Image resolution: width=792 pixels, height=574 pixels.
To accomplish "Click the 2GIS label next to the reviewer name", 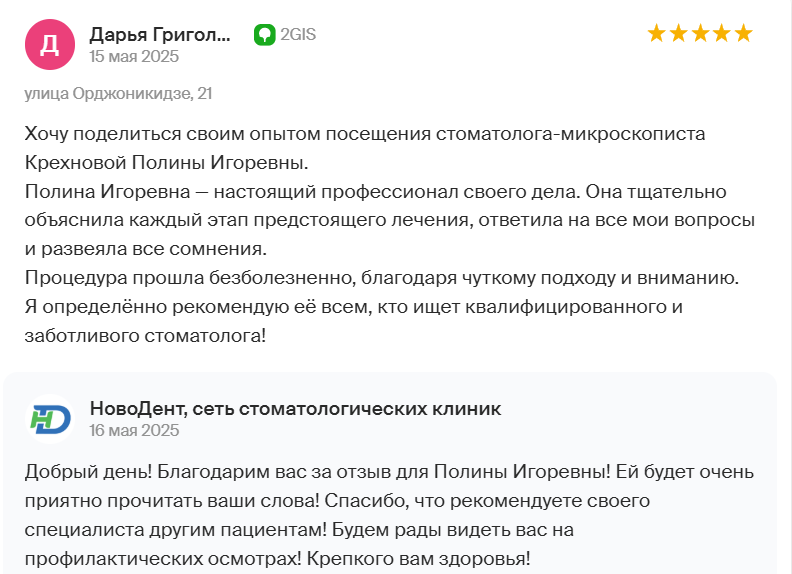I will pos(298,34).
